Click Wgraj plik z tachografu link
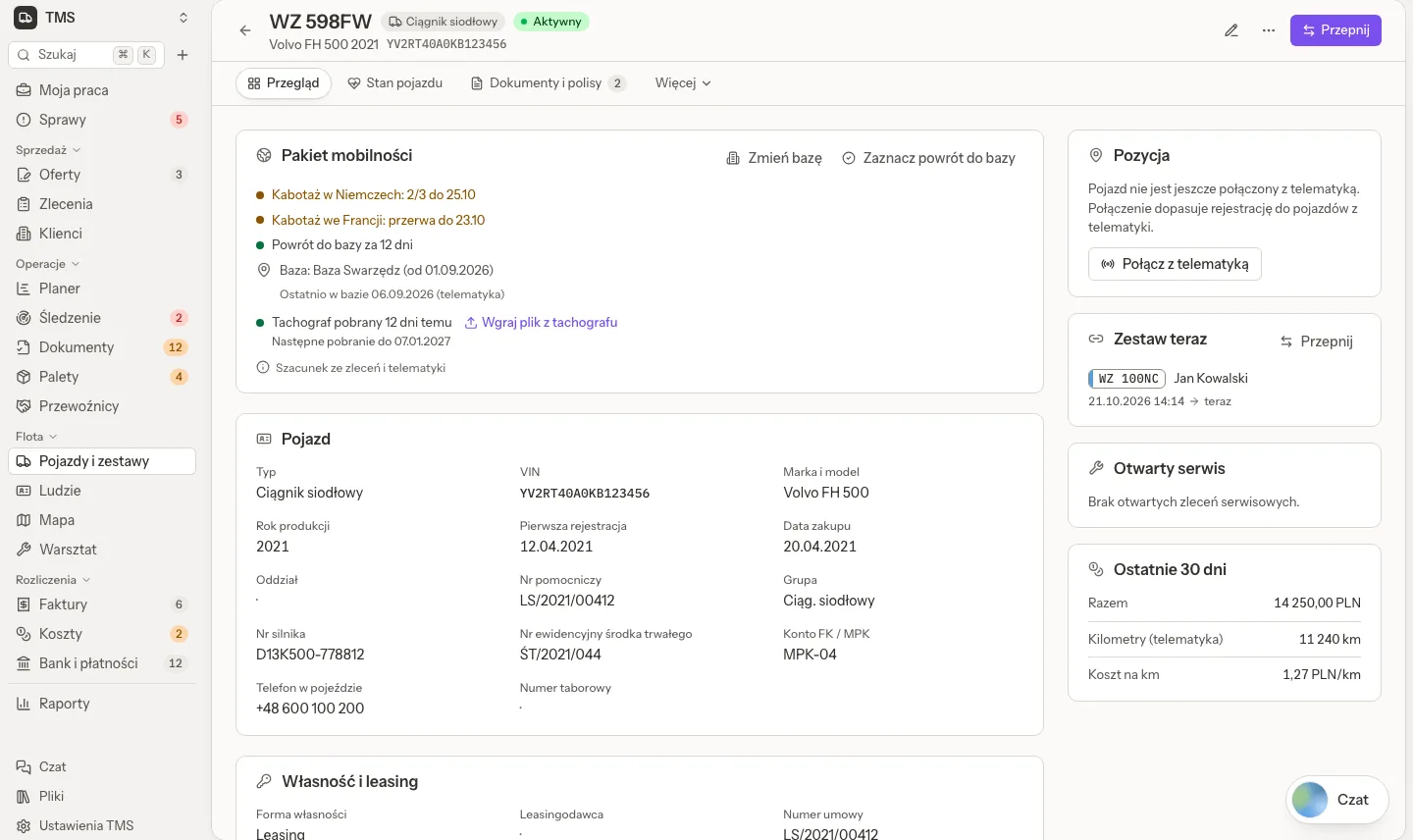The width and height of the screenshot is (1413, 840). [541, 322]
